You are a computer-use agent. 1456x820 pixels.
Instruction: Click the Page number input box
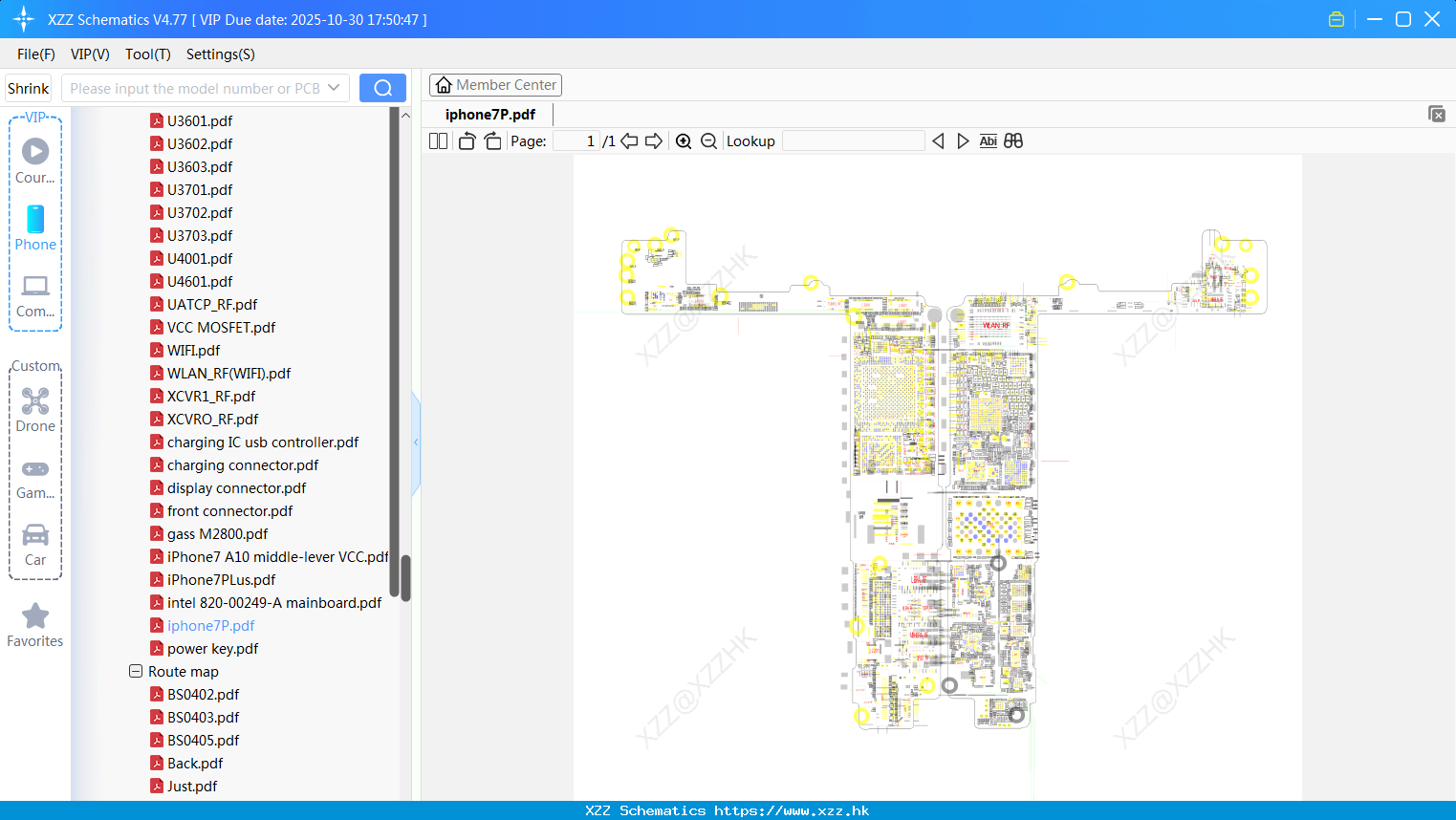[x=576, y=140]
